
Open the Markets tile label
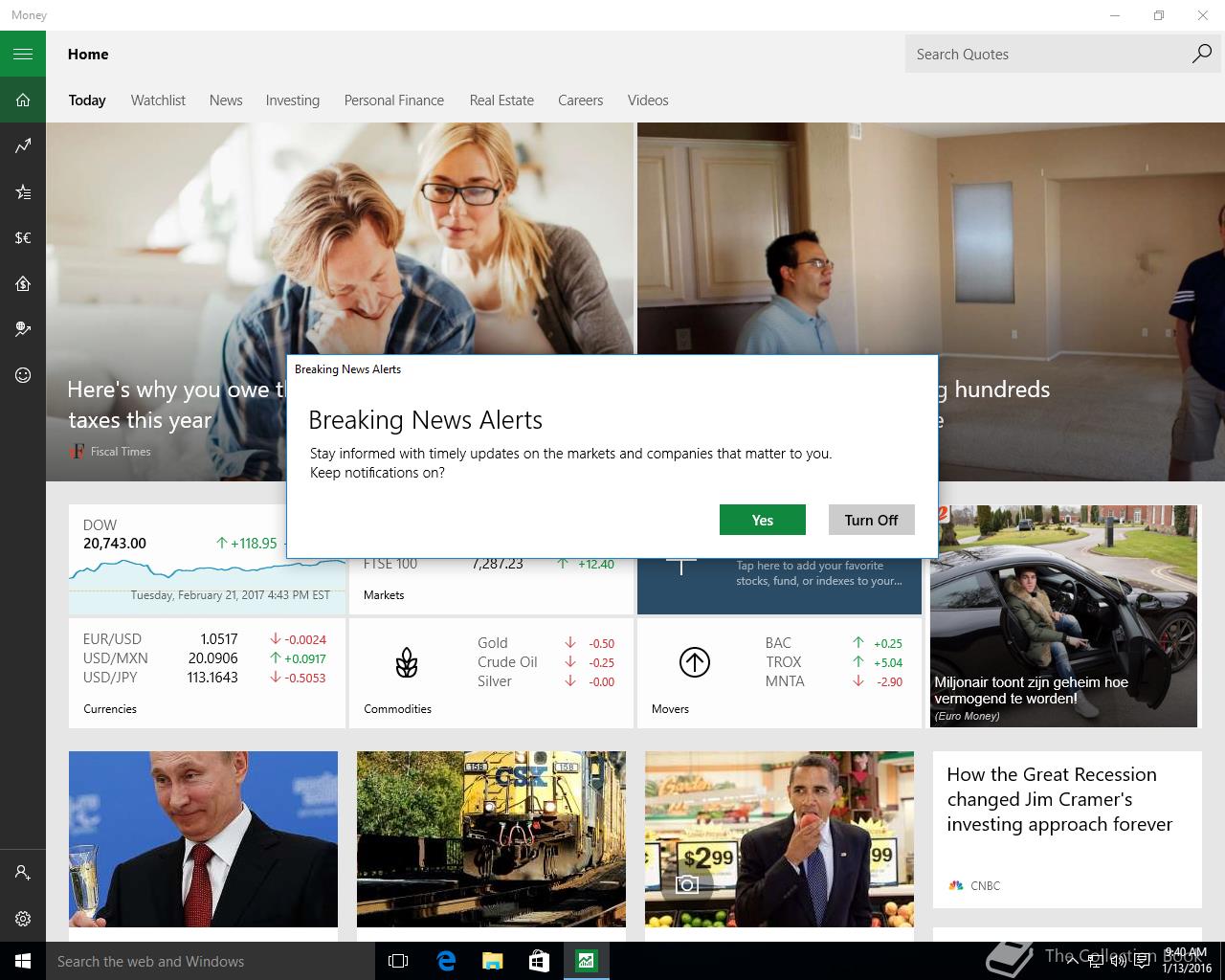[384, 595]
